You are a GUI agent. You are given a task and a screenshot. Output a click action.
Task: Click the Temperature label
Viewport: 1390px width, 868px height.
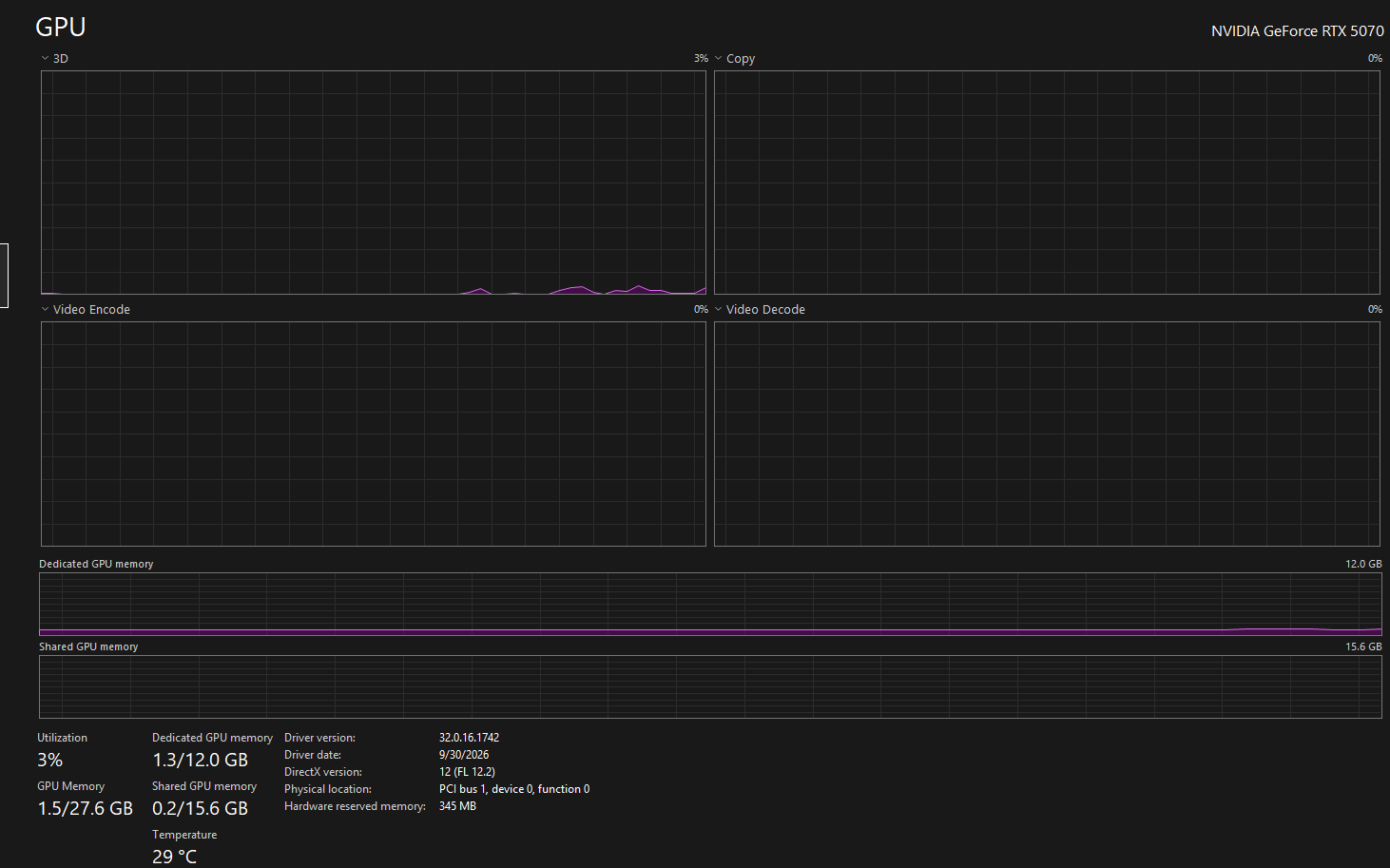pyautogui.click(x=184, y=835)
